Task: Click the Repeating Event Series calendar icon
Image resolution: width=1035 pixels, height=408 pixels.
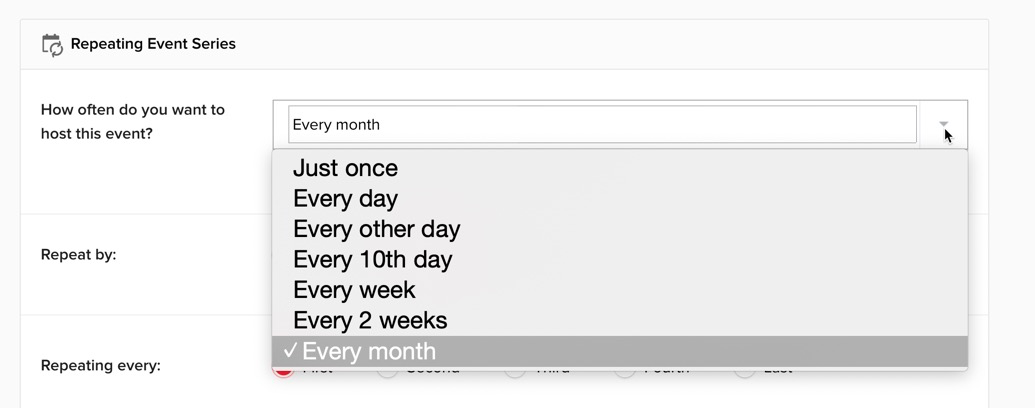Action: point(52,44)
